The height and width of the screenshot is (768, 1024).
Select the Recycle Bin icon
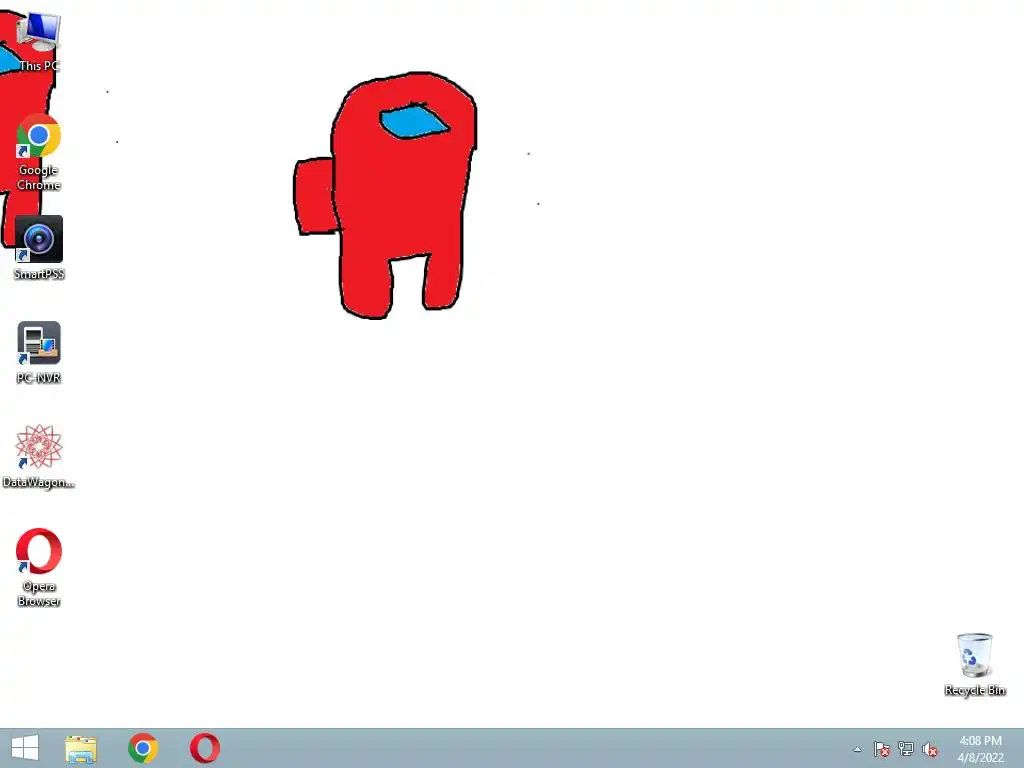click(974, 664)
